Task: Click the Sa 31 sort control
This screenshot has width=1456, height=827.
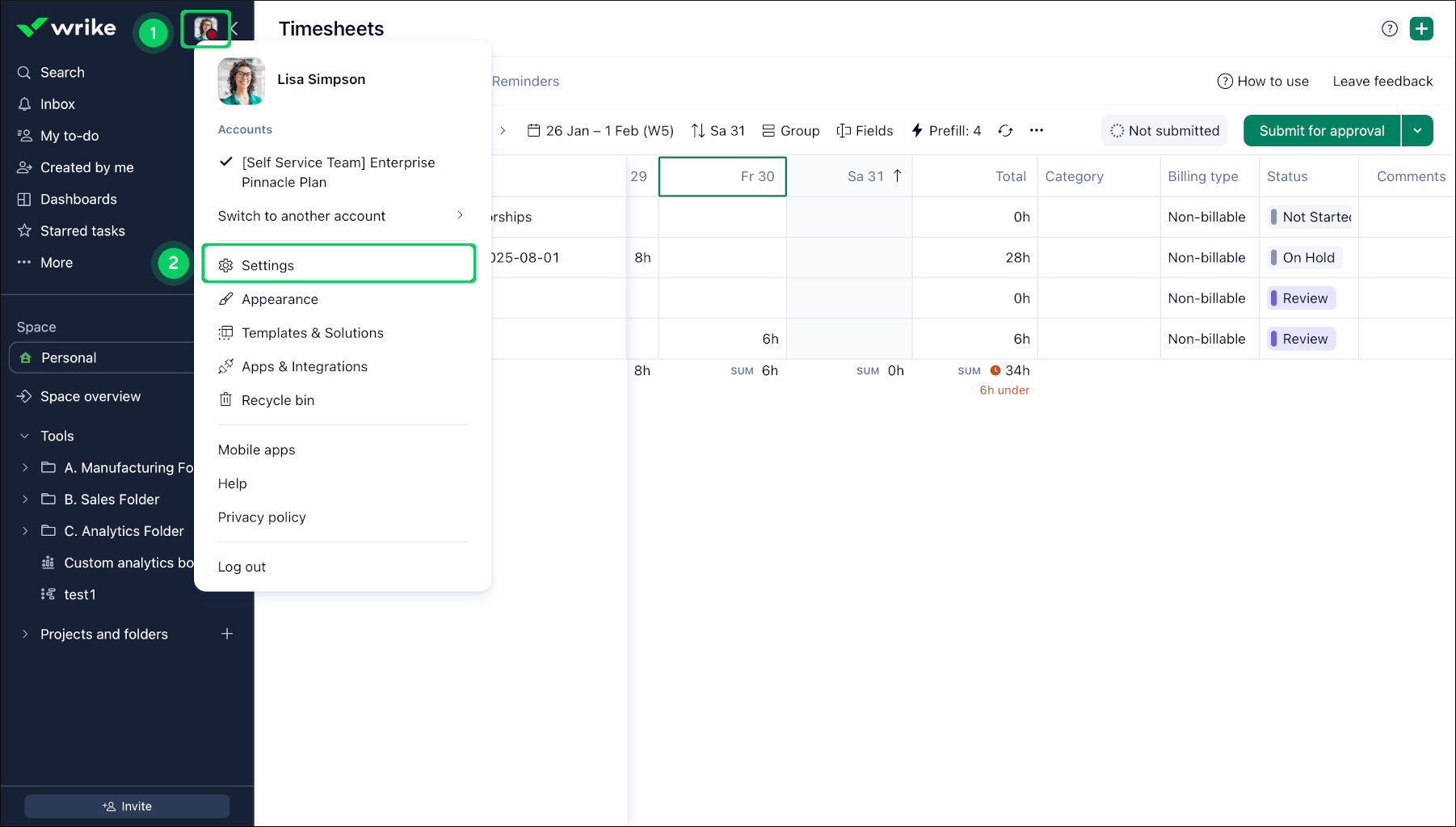Action: point(718,130)
